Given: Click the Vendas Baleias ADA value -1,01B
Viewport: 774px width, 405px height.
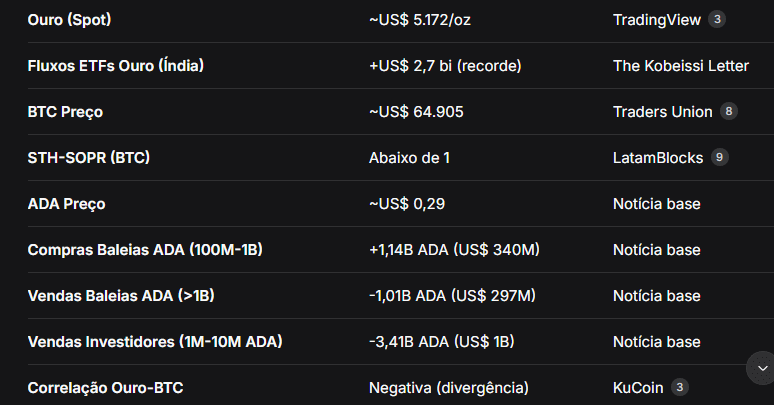Looking at the screenshot, I should pos(452,296).
